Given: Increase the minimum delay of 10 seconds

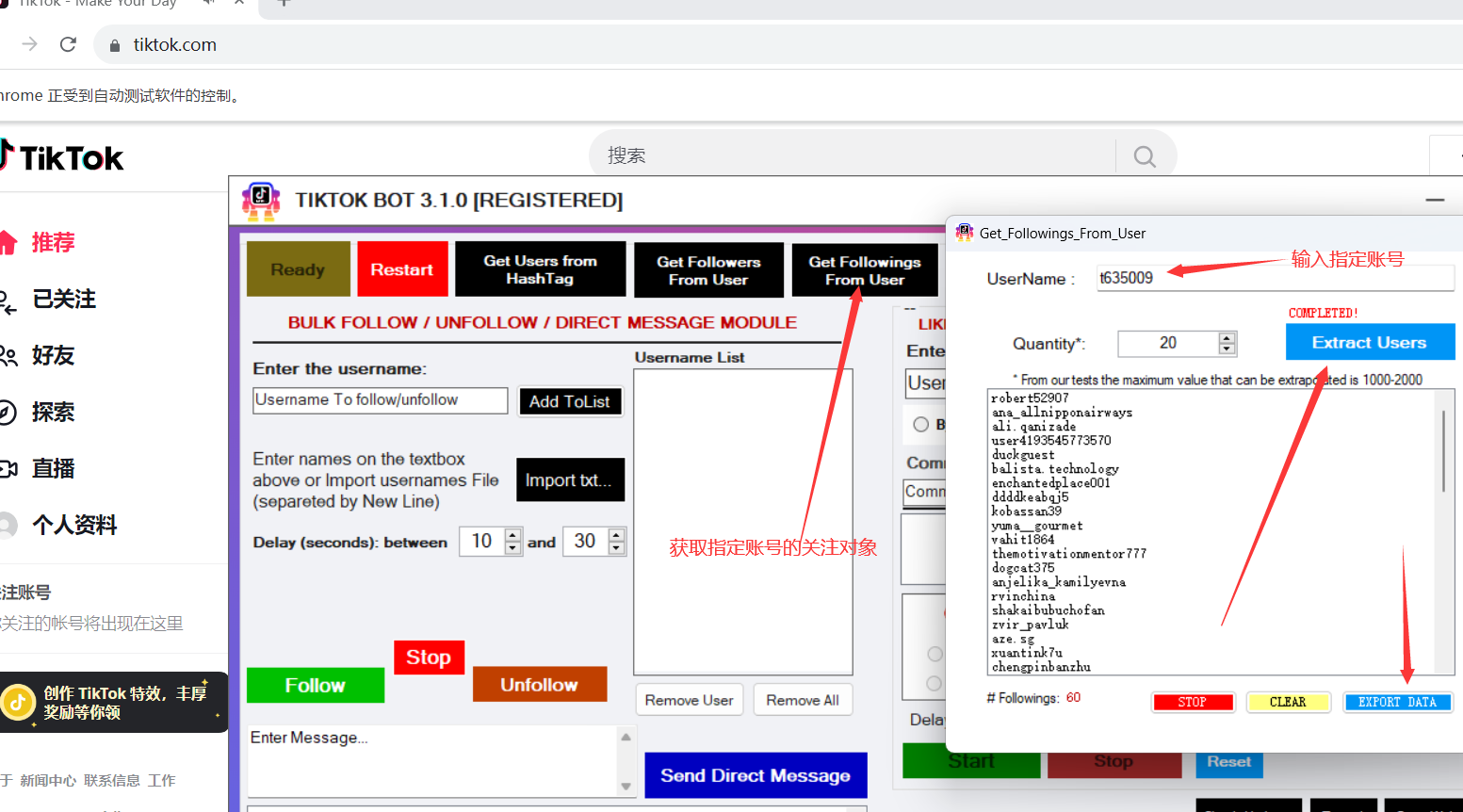Looking at the screenshot, I should pos(512,535).
